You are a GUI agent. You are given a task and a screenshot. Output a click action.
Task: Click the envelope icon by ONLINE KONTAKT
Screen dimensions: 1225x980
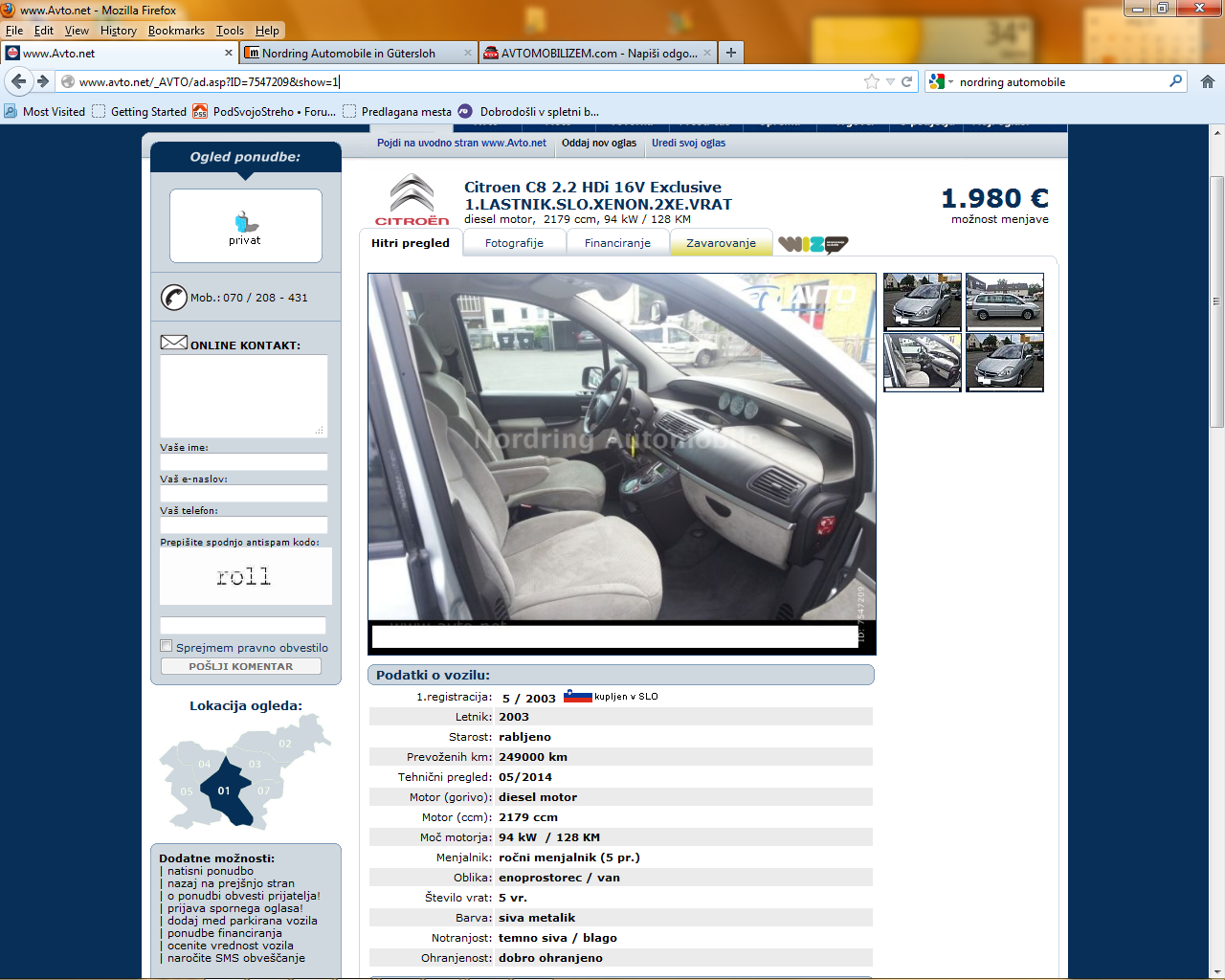tap(174, 343)
